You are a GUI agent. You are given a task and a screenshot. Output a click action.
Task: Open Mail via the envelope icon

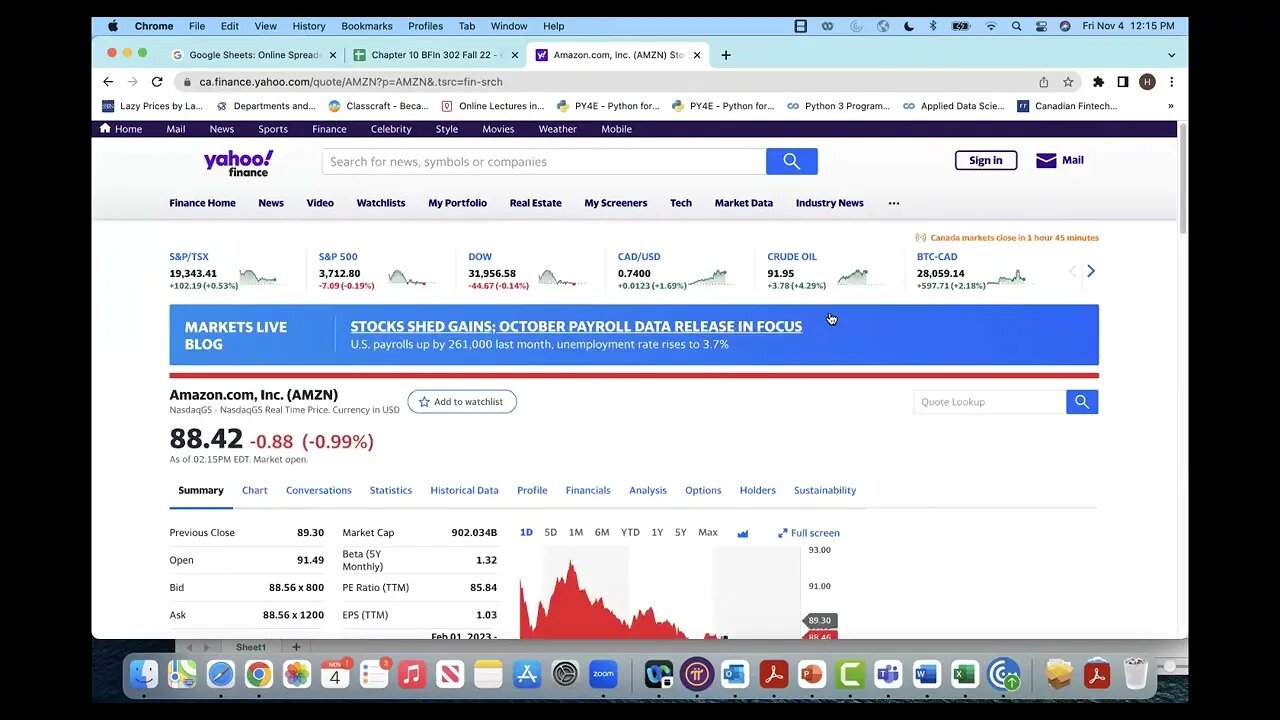pyautogui.click(x=1046, y=160)
